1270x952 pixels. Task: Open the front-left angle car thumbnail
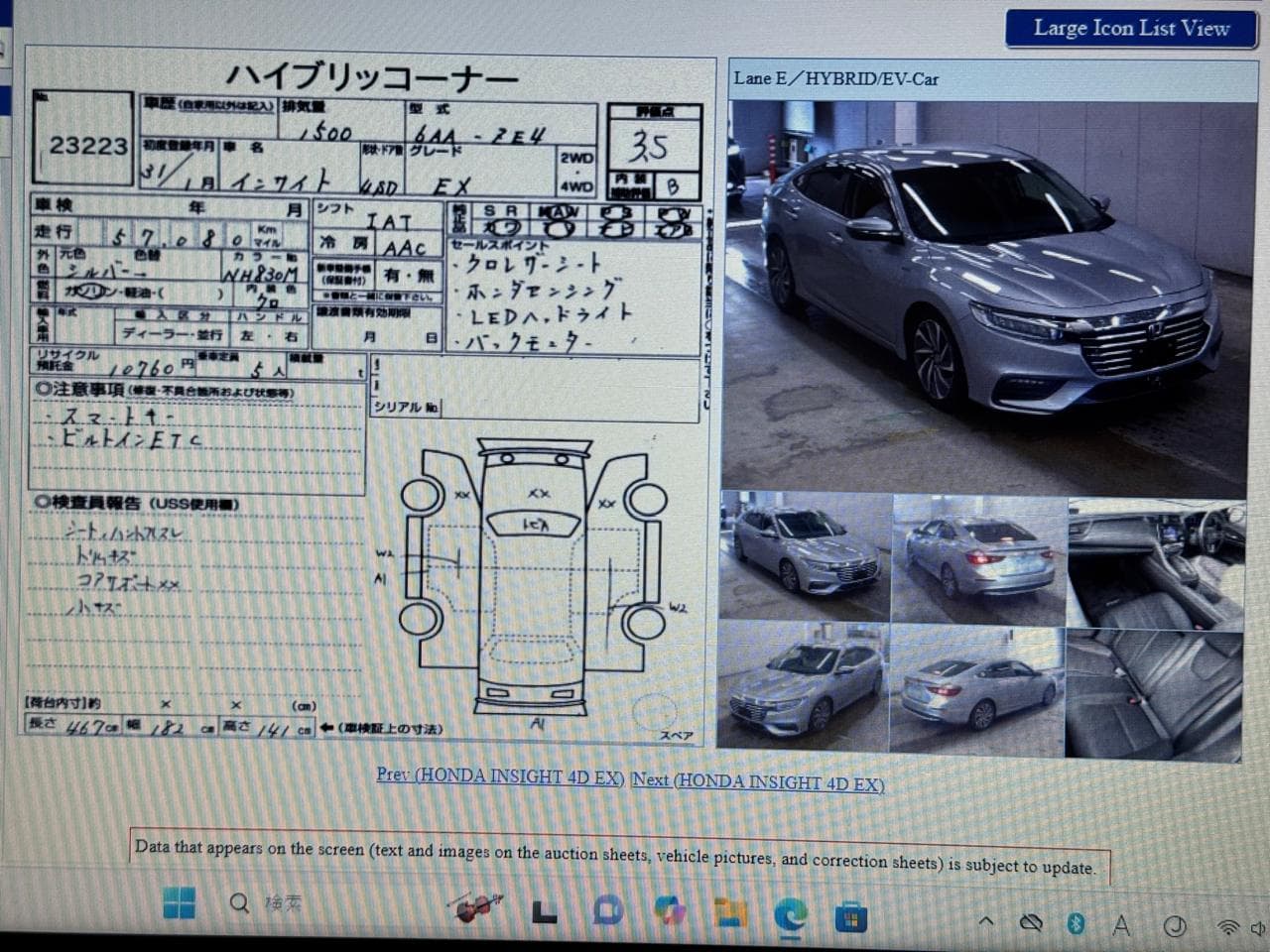pyautogui.click(x=802, y=685)
